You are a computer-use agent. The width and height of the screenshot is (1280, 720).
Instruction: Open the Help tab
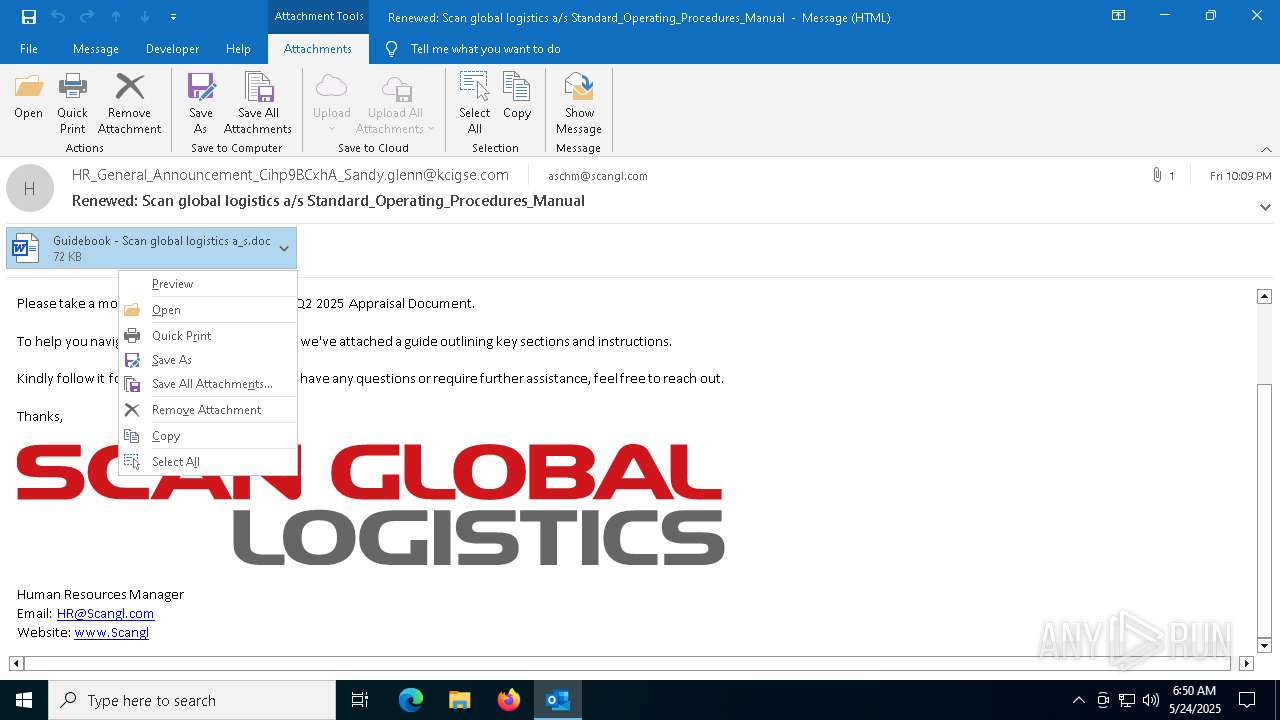[x=238, y=49]
